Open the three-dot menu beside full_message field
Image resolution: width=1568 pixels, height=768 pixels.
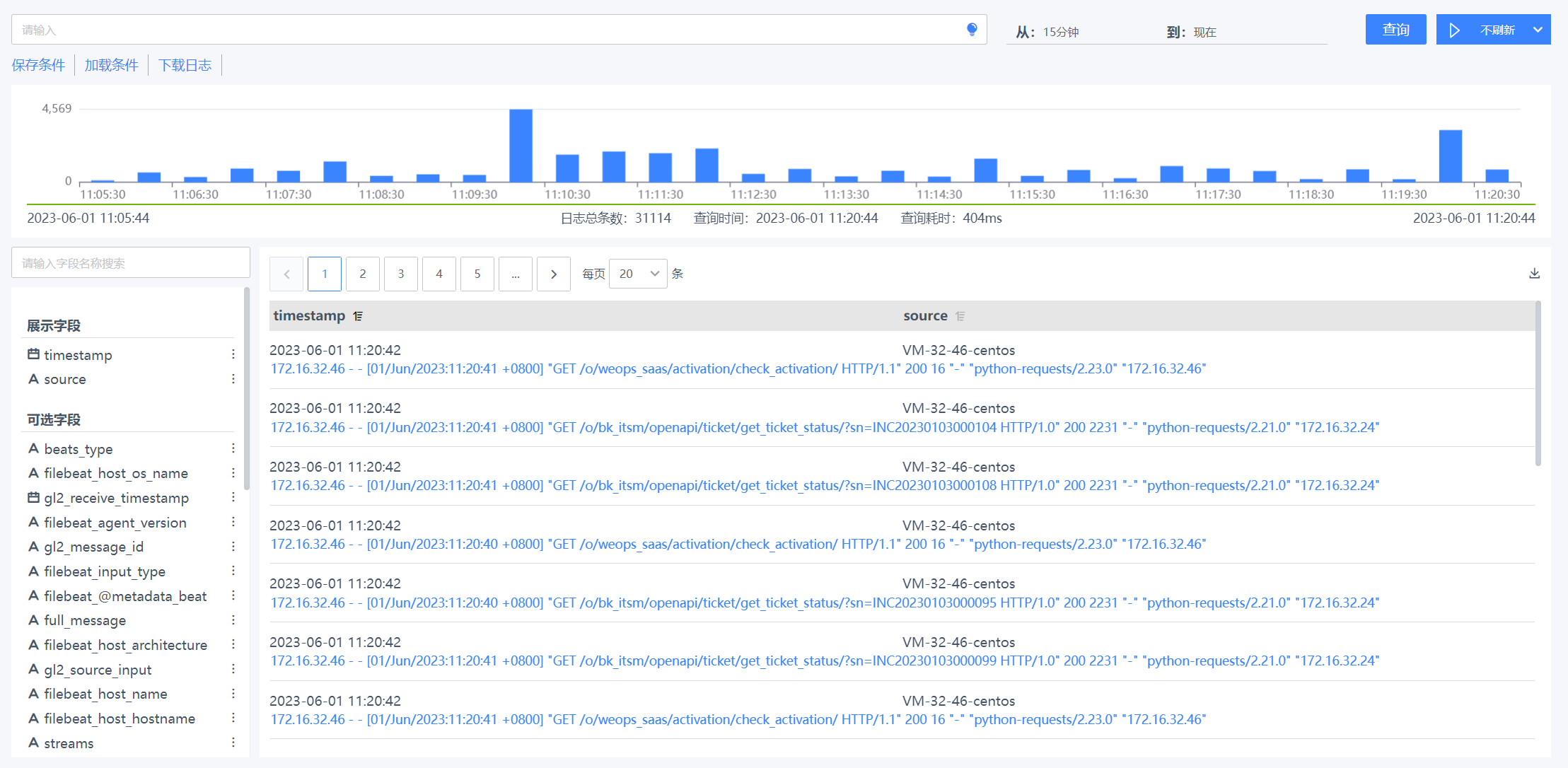(x=233, y=620)
